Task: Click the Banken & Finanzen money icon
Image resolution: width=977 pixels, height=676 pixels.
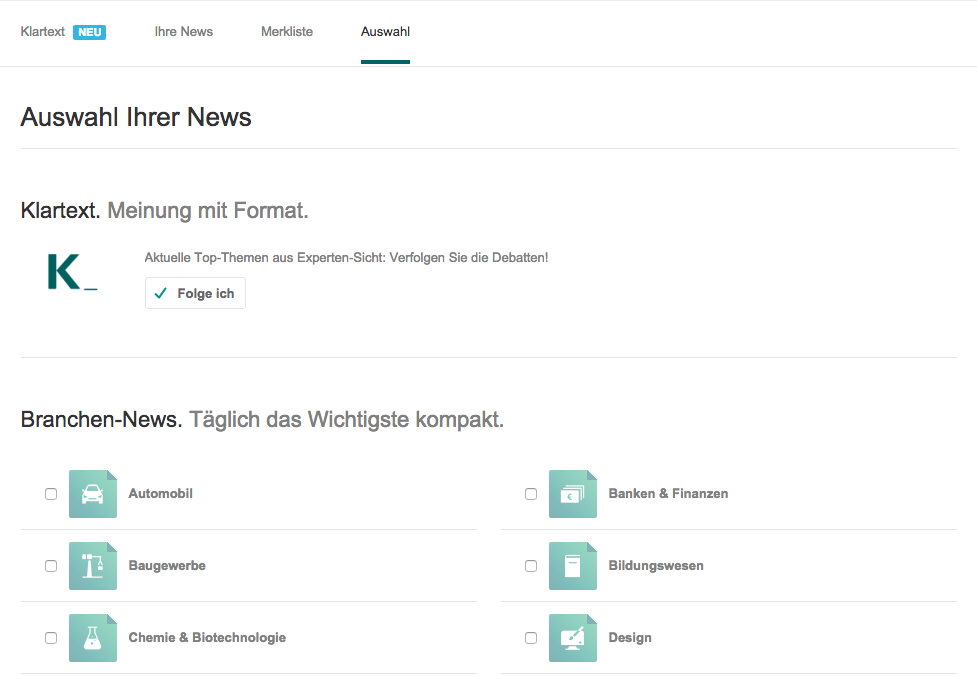Action: 573,494
